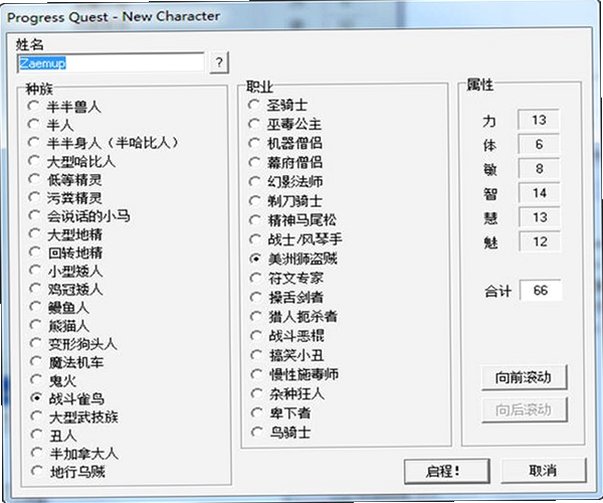Select race 半半兽人
The width and height of the screenshot is (603, 503).
click(65, 107)
